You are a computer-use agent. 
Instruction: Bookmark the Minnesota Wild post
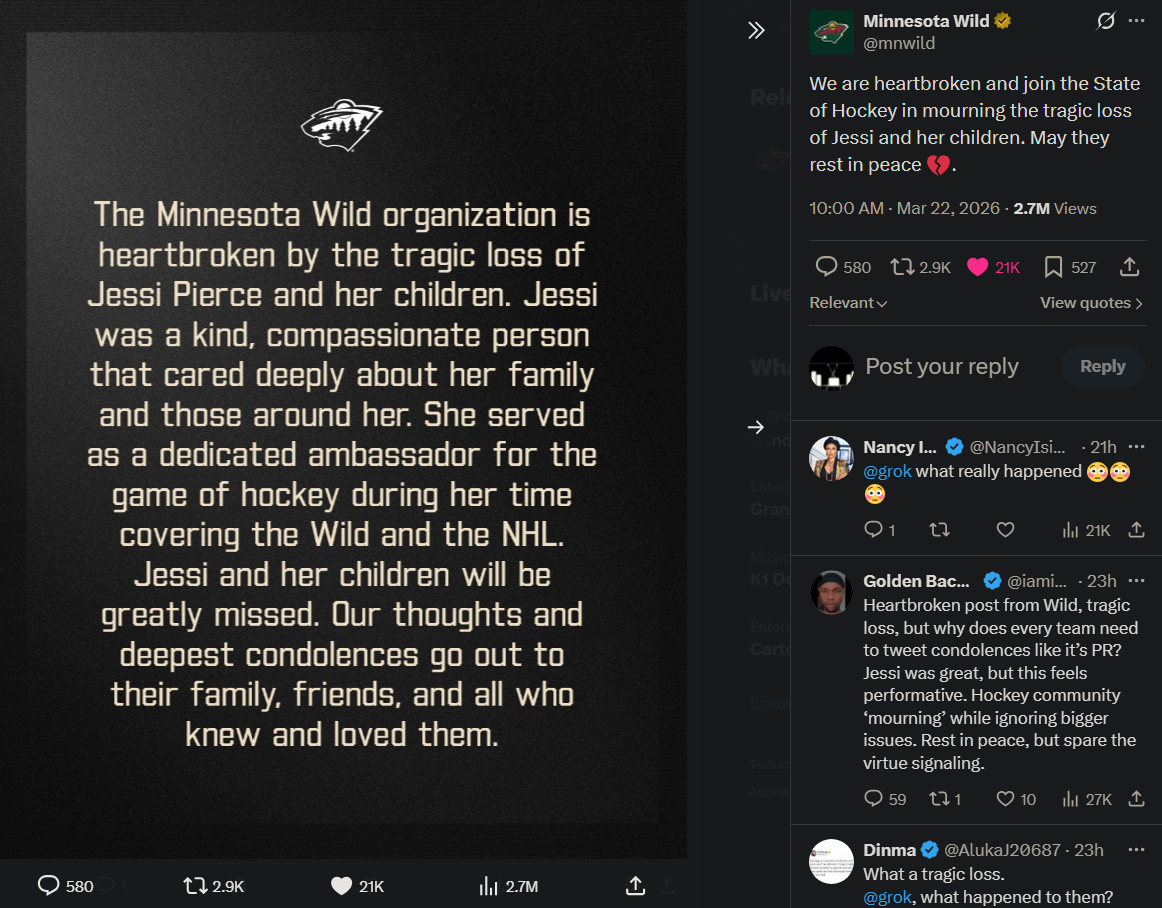click(x=1053, y=267)
